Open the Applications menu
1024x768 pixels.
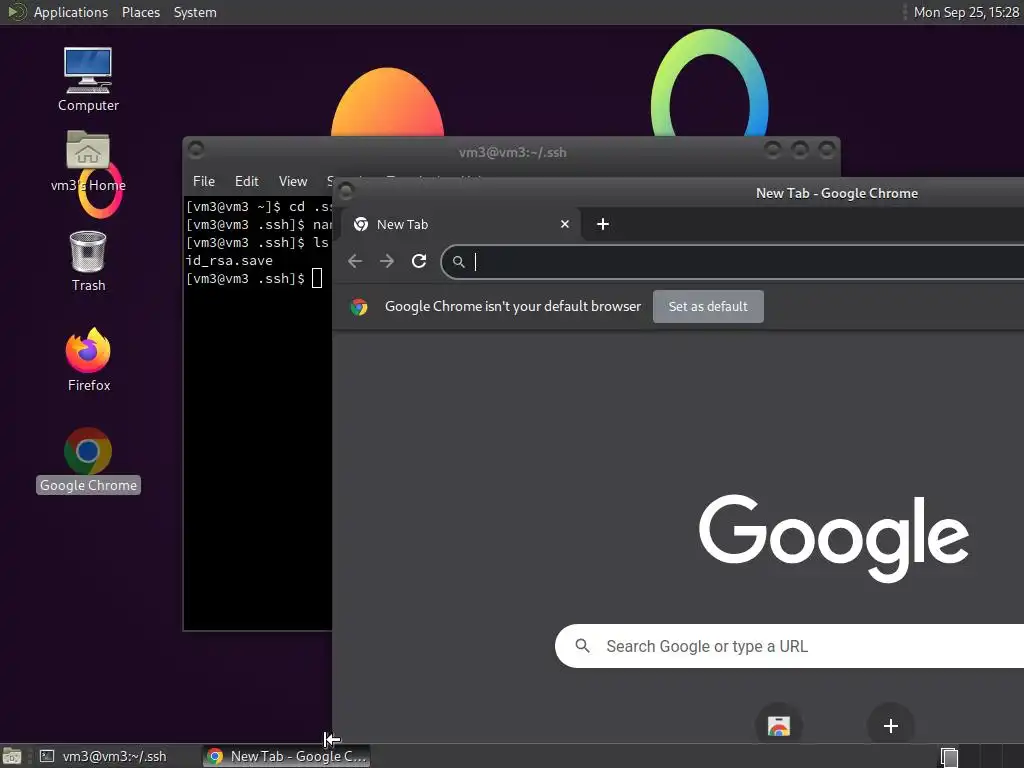(71, 12)
